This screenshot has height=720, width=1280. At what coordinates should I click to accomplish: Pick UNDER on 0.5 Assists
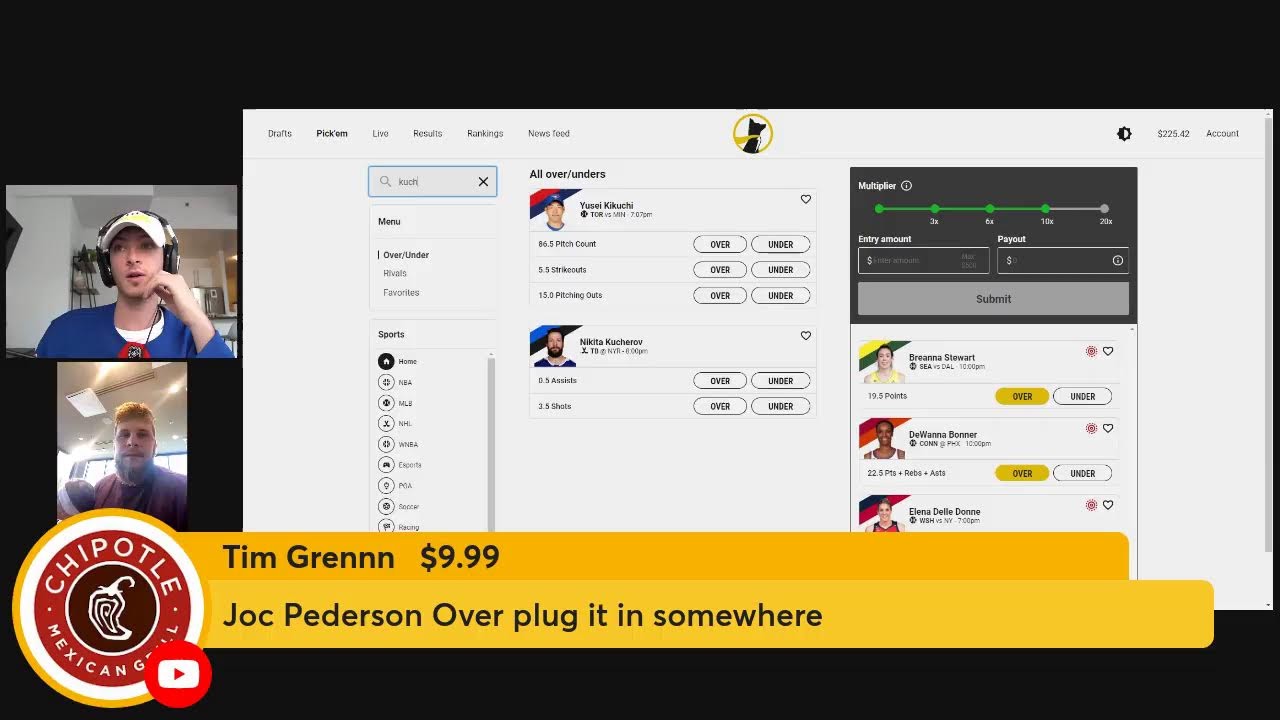(781, 381)
